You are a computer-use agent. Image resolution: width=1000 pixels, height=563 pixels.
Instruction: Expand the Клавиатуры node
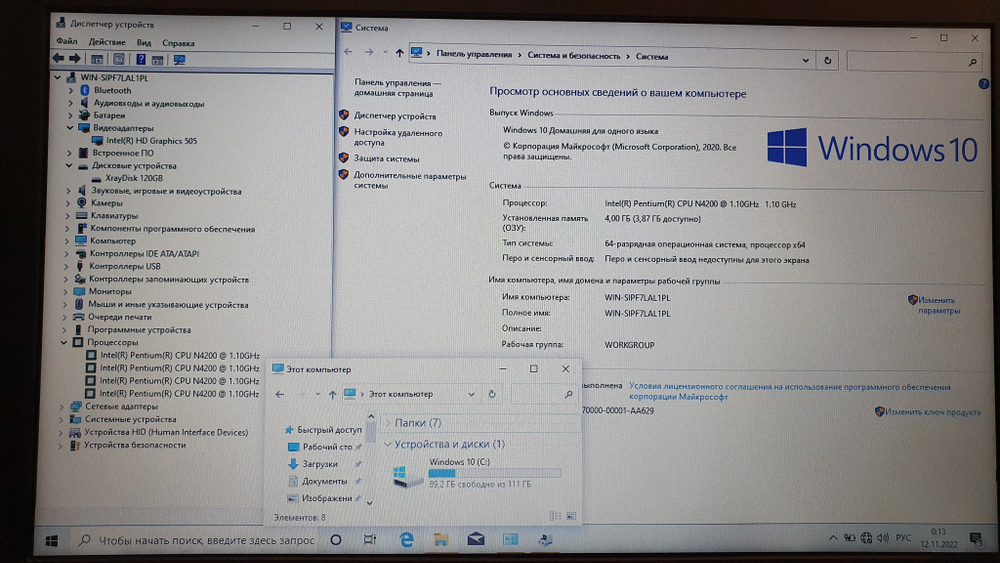coord(67,216)
